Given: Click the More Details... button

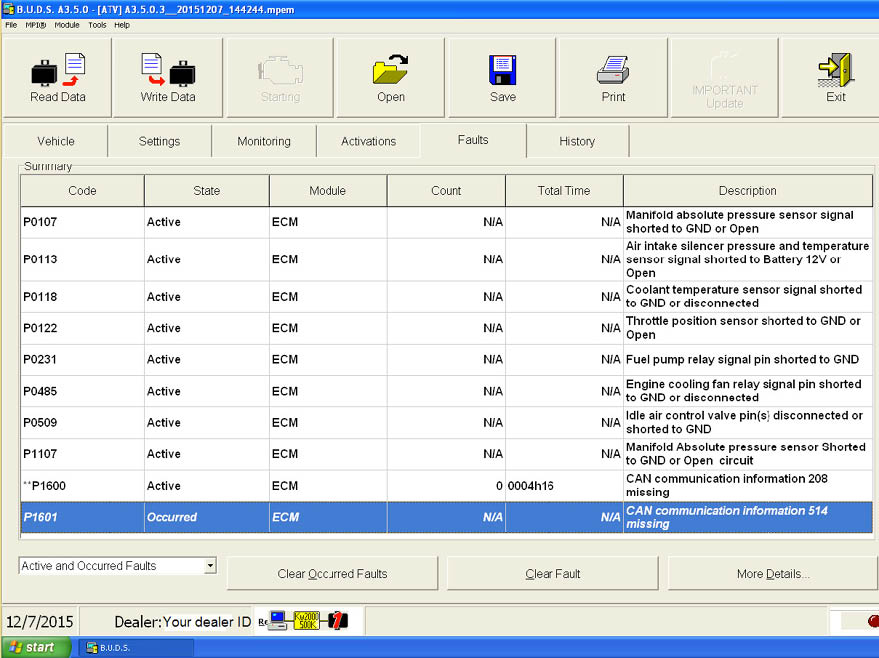Looking at the screenshot, I should point(772,574).
